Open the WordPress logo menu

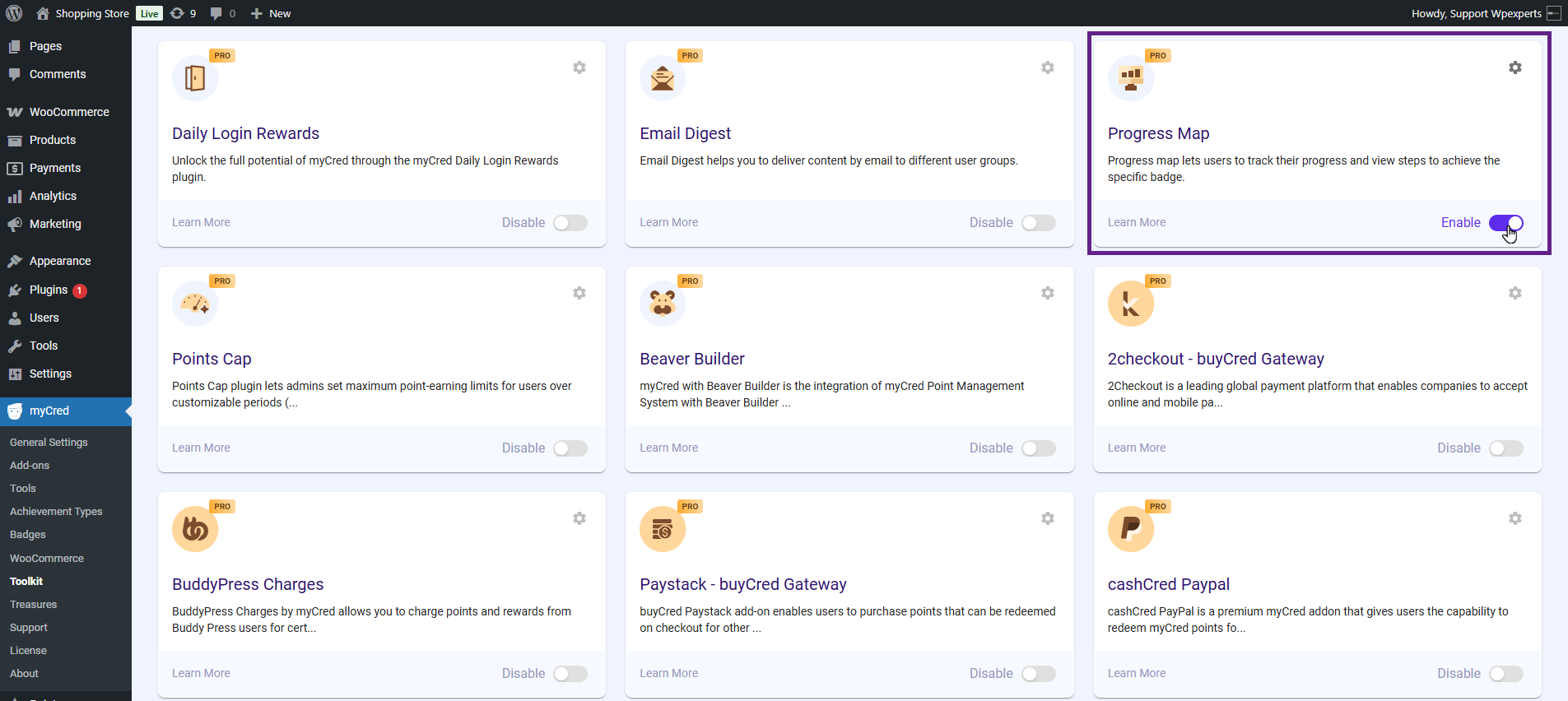pyautogui.click(x=15, y=13)
